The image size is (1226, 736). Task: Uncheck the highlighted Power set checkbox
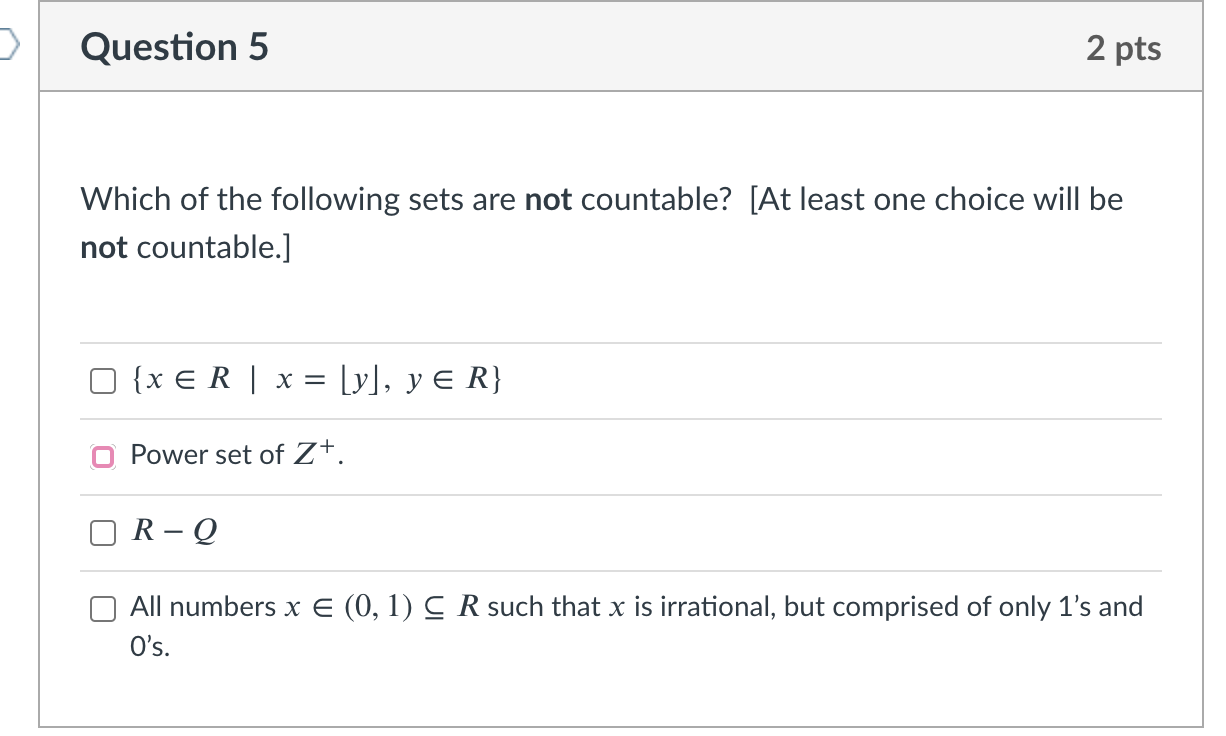point(104,456)
